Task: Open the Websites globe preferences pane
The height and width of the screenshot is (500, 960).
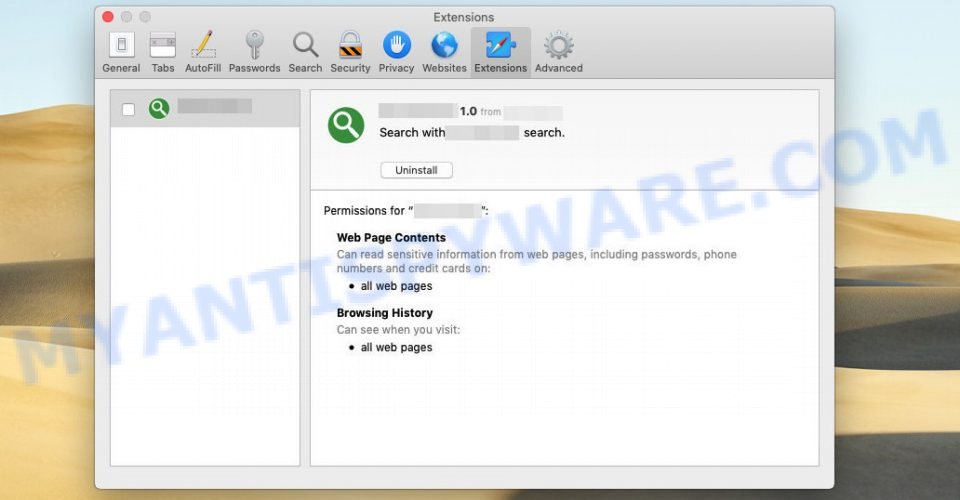Action: tap(444, 52)
